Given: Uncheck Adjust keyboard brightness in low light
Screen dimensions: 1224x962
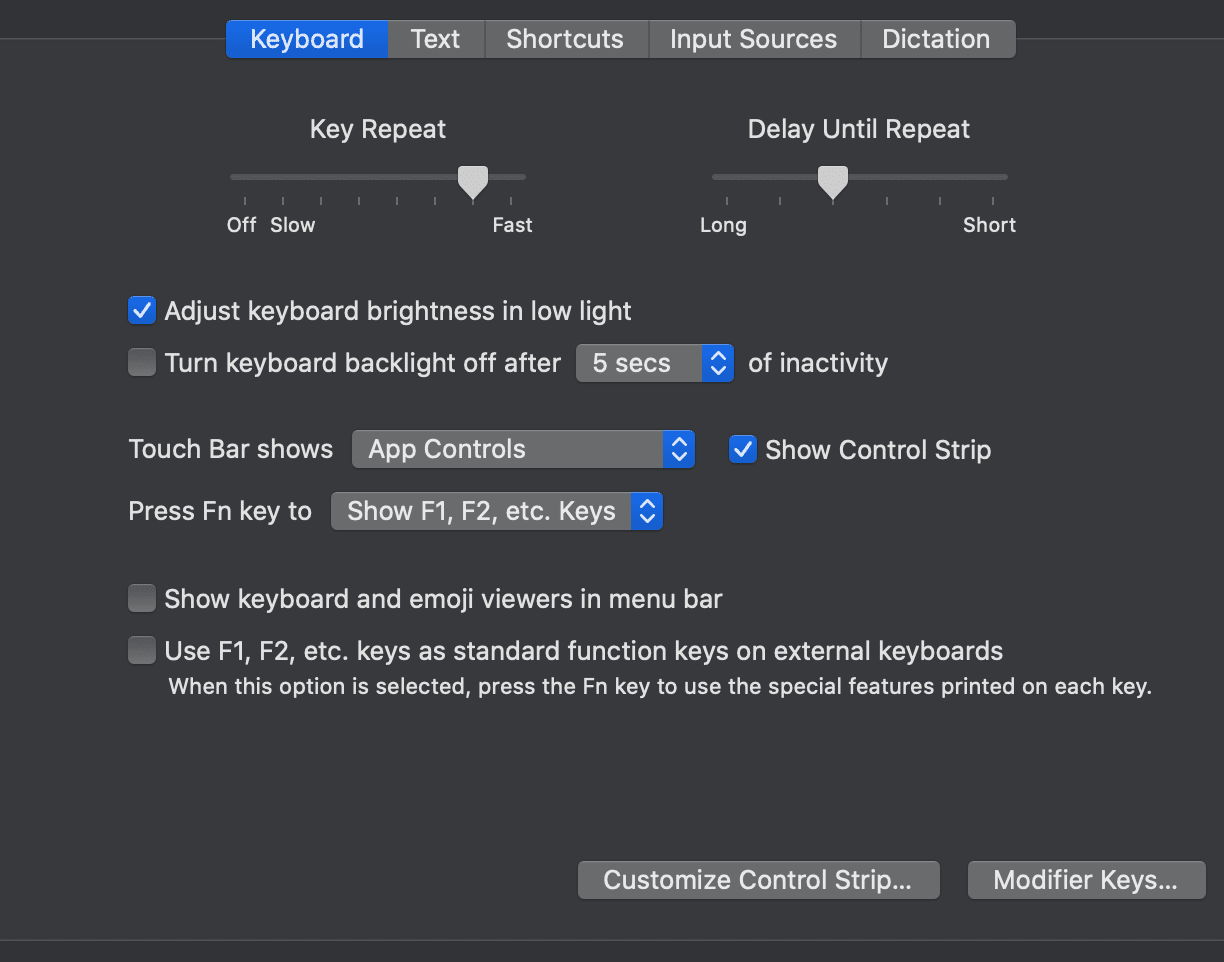Looking at the screenshot, I should point(142,311).
